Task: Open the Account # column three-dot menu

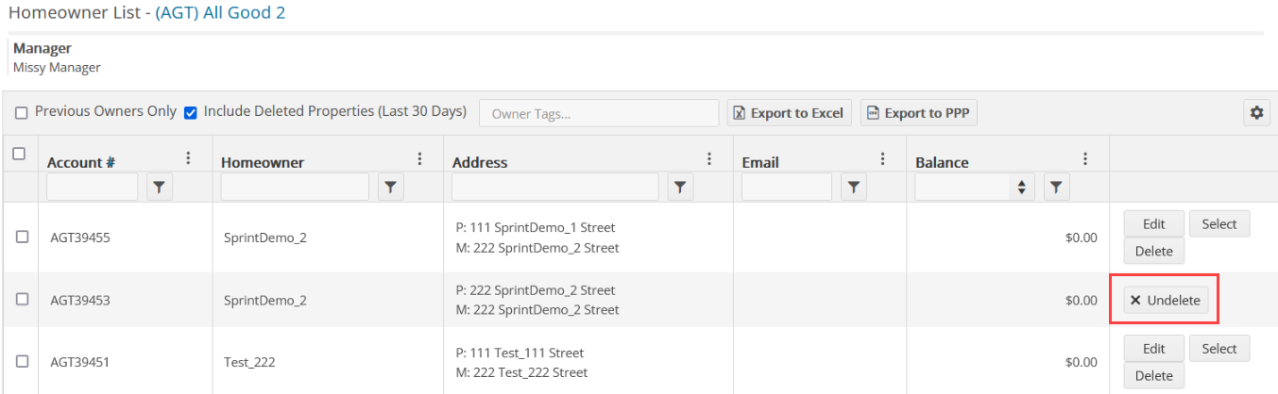Action: click(188, 159)
